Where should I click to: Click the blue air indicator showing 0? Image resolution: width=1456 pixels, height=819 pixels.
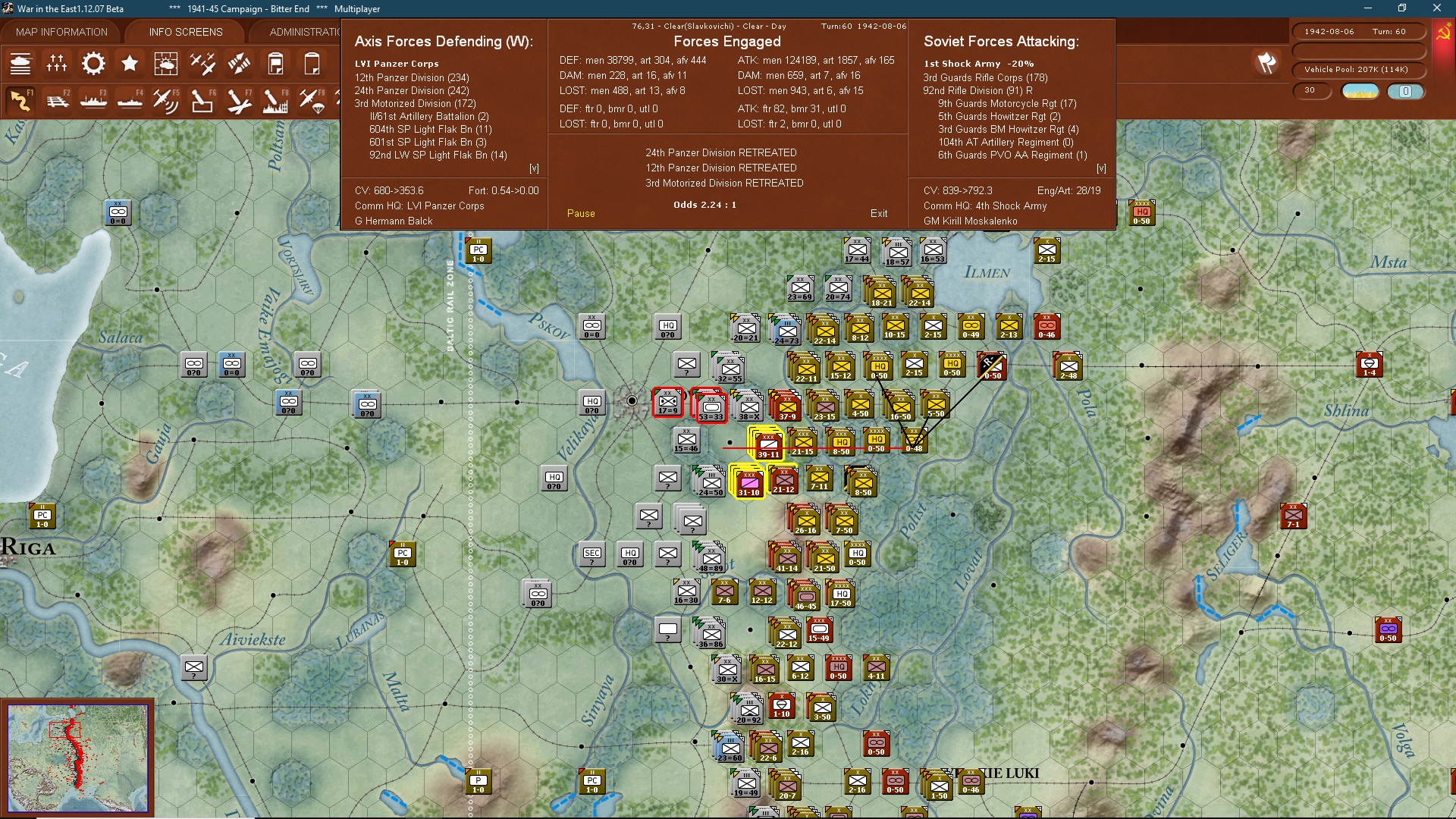1405,91
